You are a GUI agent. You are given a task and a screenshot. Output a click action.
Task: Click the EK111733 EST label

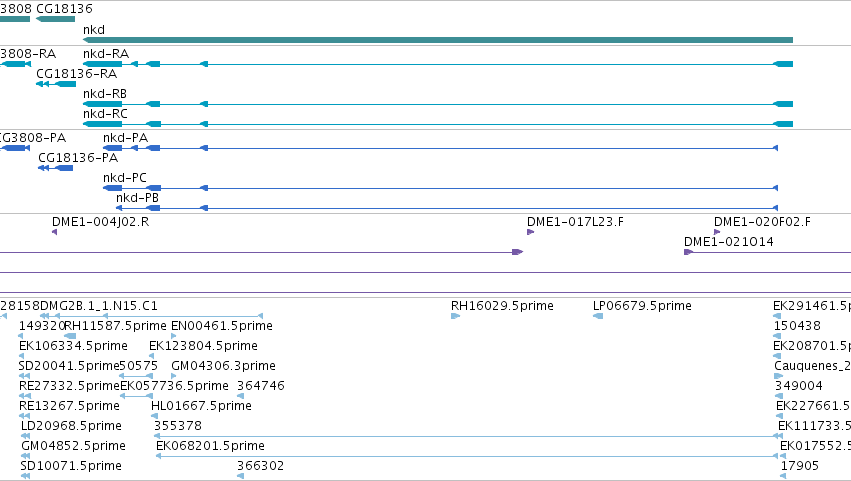click(x=815, y=427)
